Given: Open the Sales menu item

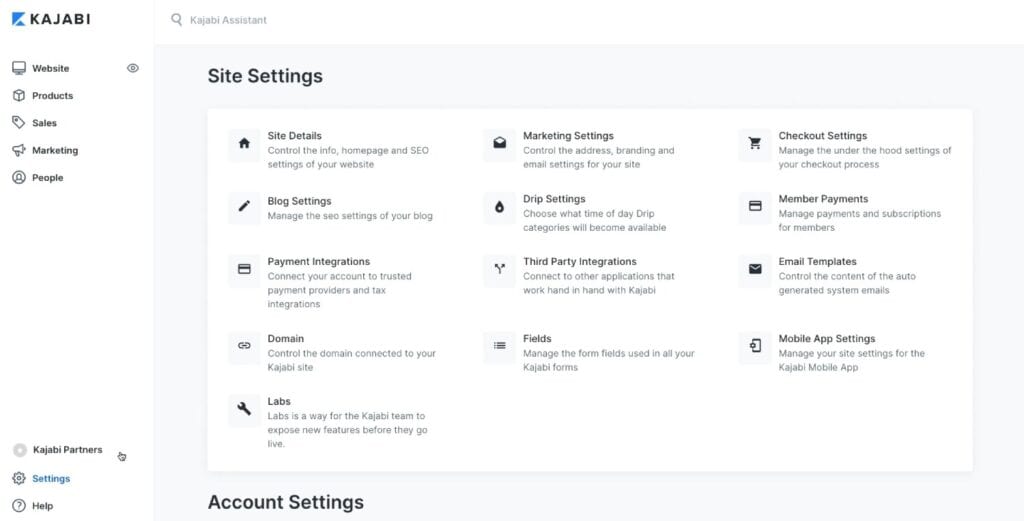Looking at the screenshot, I should [44, 123].
